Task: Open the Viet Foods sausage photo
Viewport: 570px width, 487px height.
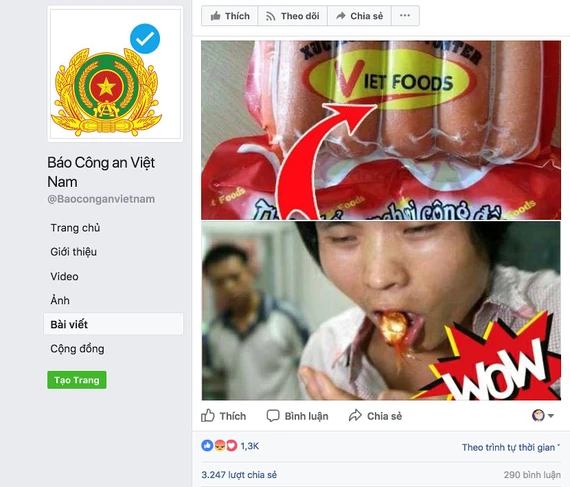Action: point(381,130)
